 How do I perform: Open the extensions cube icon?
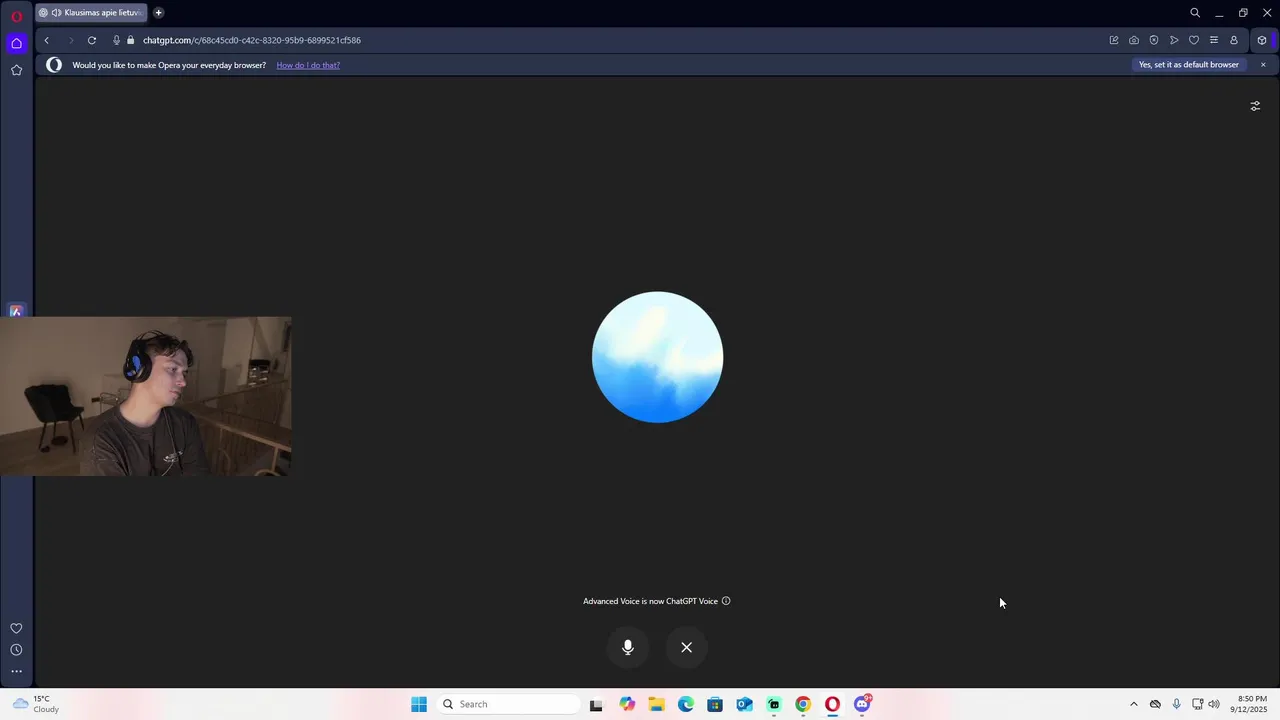click(x=1262, y=40)
